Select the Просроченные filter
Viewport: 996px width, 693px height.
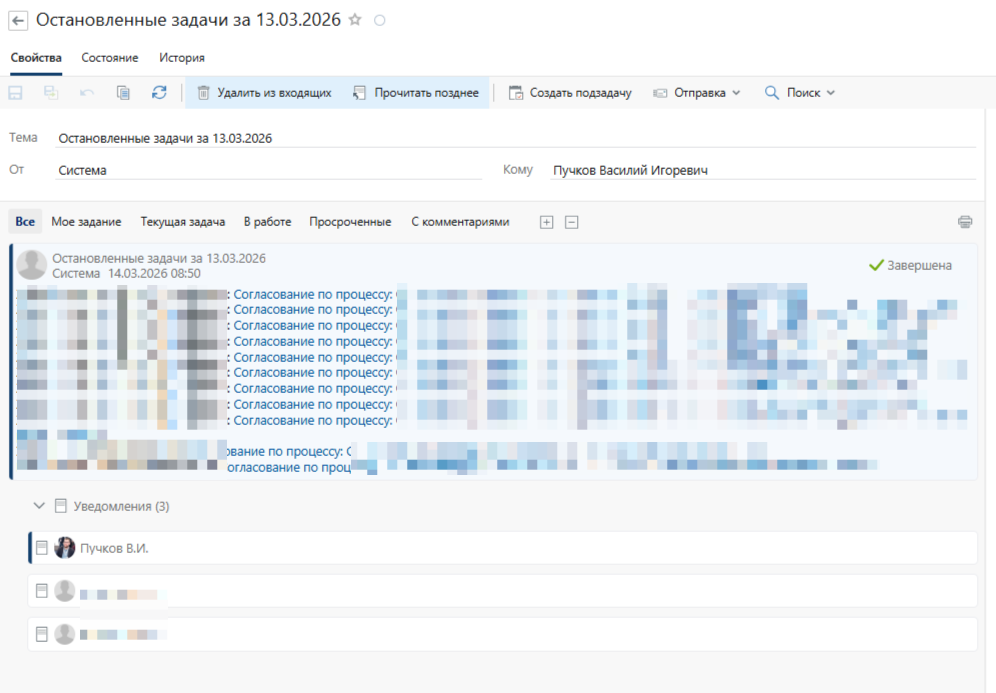pos(350,222)
